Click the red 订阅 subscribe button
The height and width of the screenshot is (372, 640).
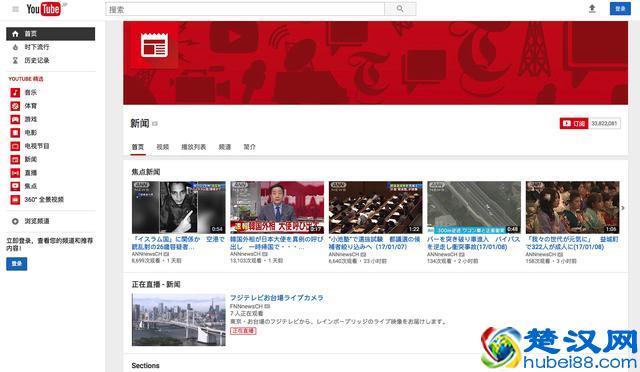(x=574, y=123)
